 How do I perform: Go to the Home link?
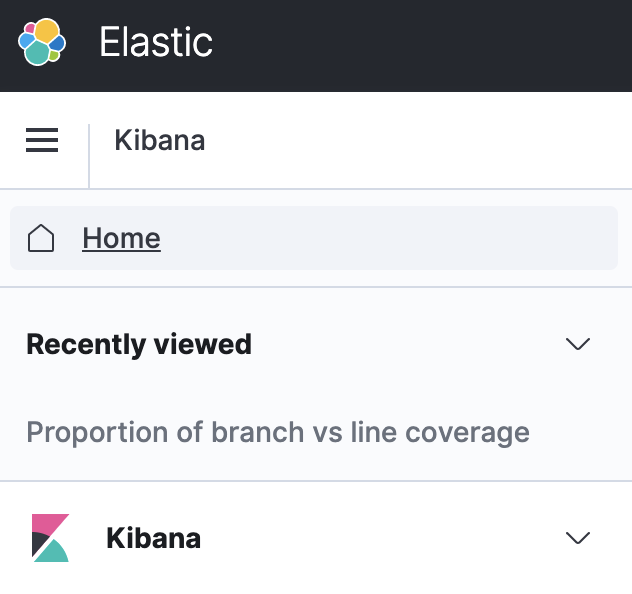[121, 239]
